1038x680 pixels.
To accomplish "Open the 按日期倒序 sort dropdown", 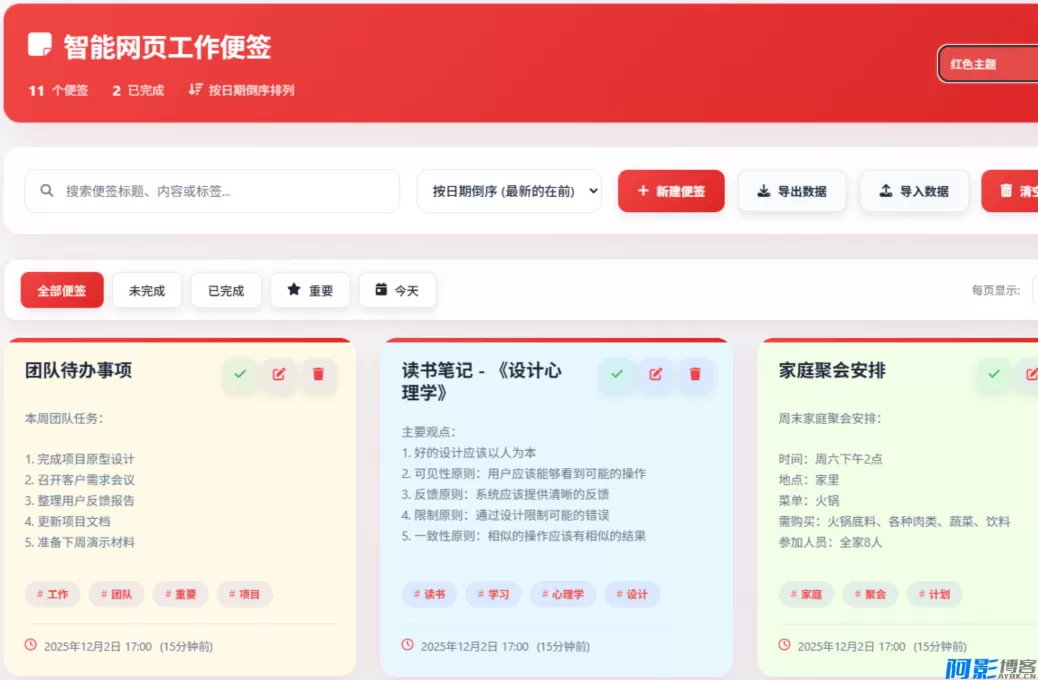I will pos(509,190).
